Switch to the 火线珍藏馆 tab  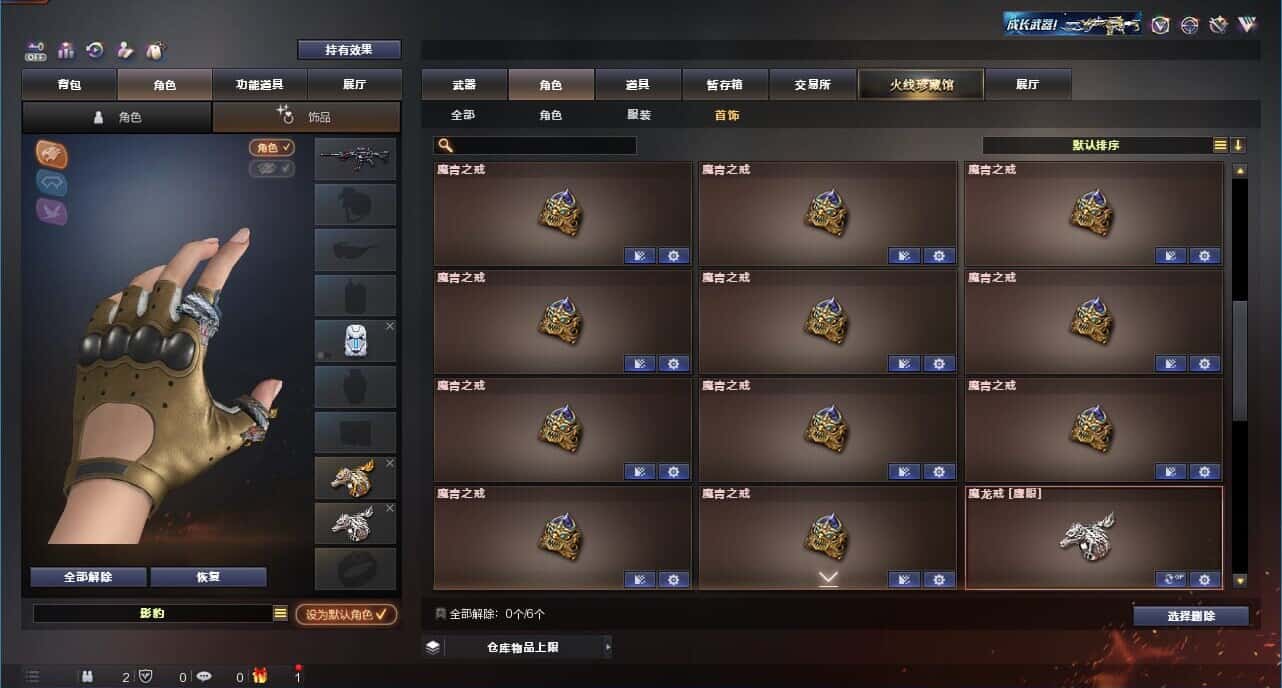pos(921,84)
